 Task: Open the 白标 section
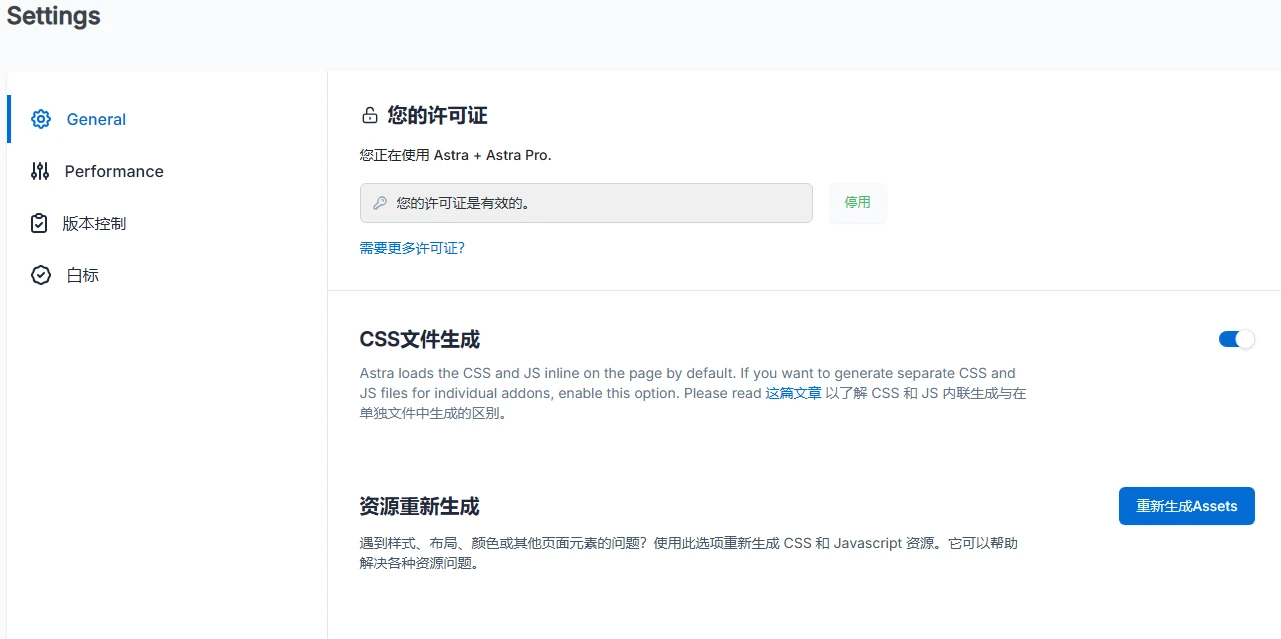point(82,275)
